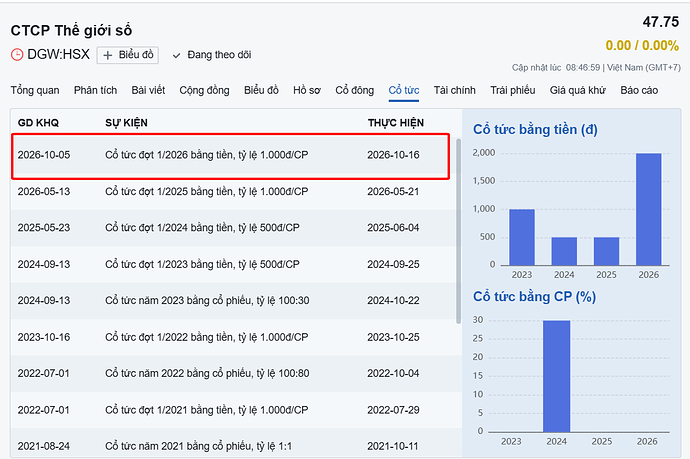
Task: Click the plus icon in Biểu đồ button
Action: 107,55
